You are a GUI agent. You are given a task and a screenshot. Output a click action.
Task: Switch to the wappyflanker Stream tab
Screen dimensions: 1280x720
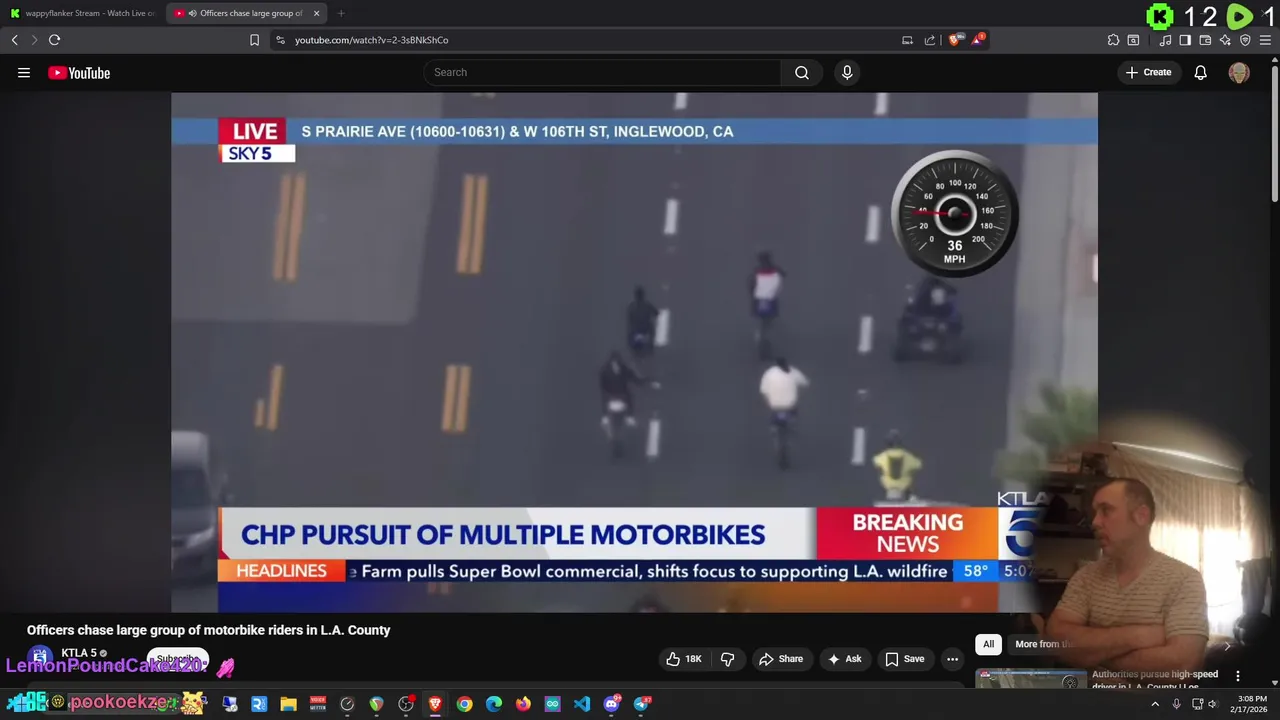click(x=82, y=13)
